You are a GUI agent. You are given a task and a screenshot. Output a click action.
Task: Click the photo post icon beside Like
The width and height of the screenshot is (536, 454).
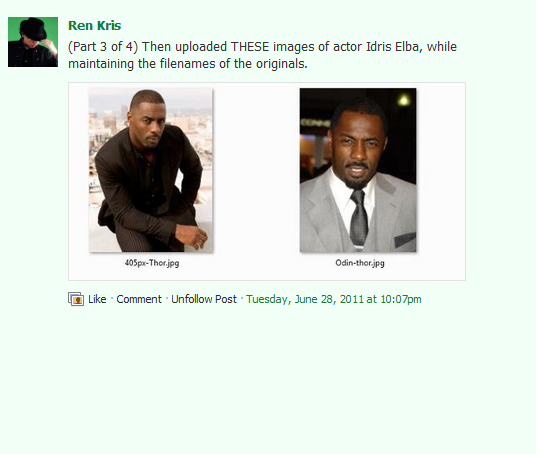[76, 299]
